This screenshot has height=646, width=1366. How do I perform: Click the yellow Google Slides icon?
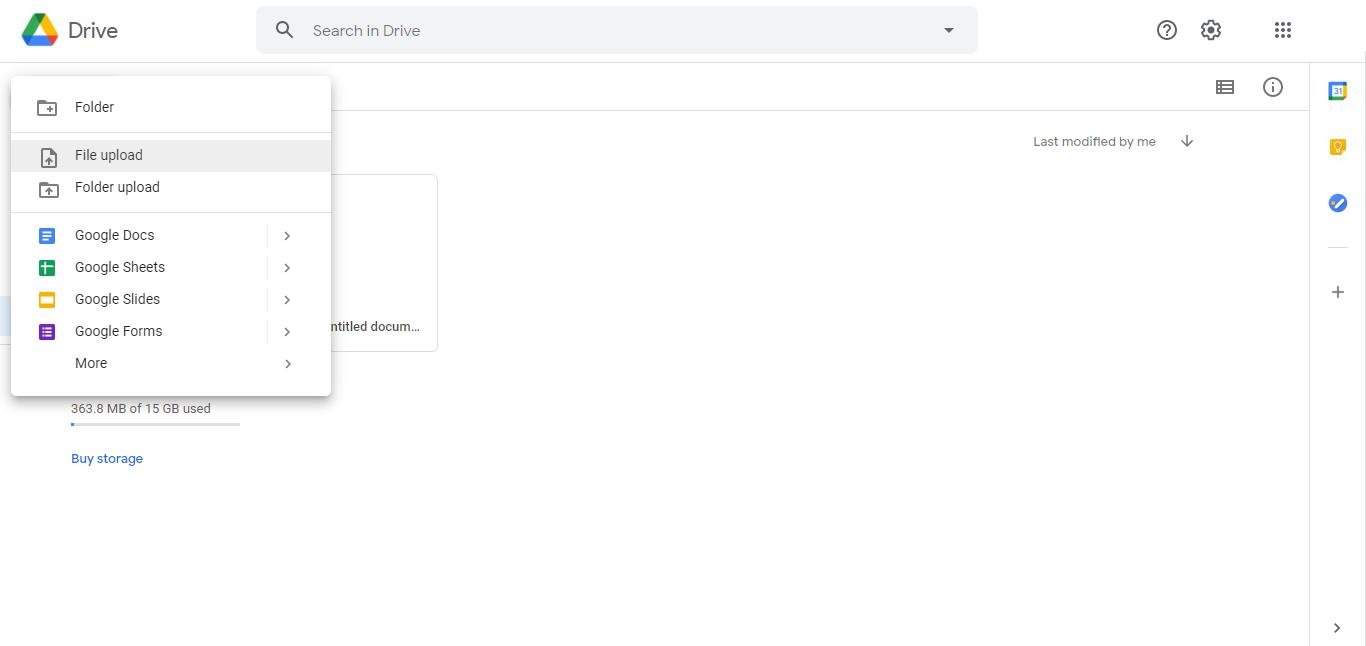pos(47,300)
